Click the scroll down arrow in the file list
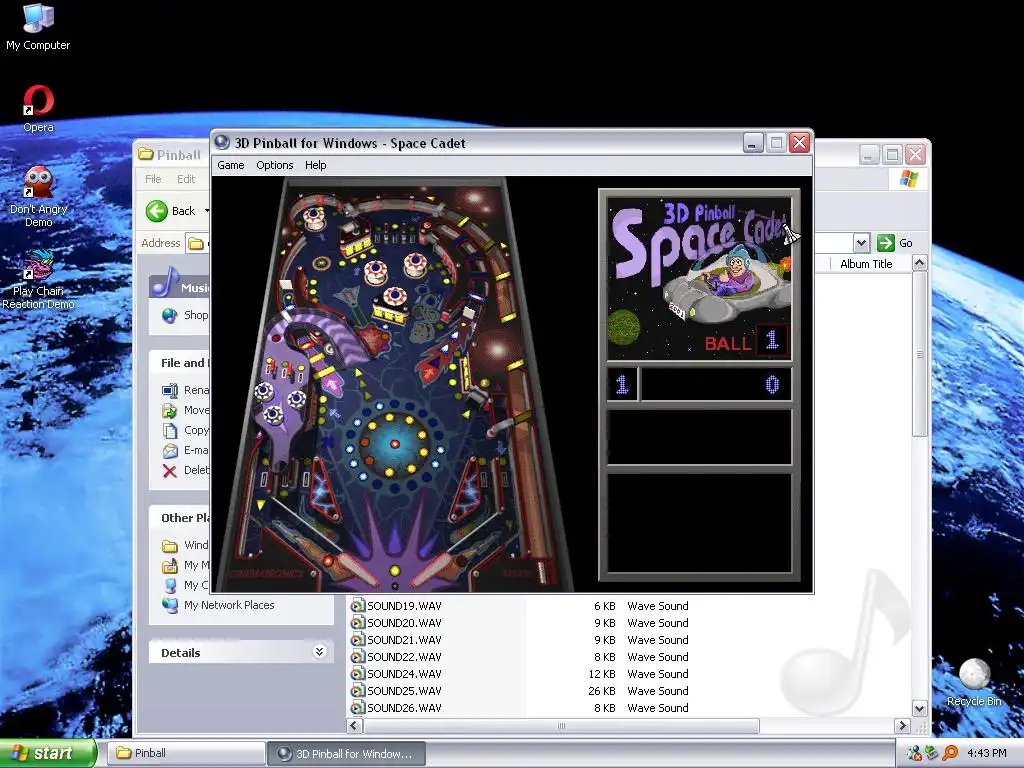Viewport: 1024px width, 768px height. pos(920,709)
